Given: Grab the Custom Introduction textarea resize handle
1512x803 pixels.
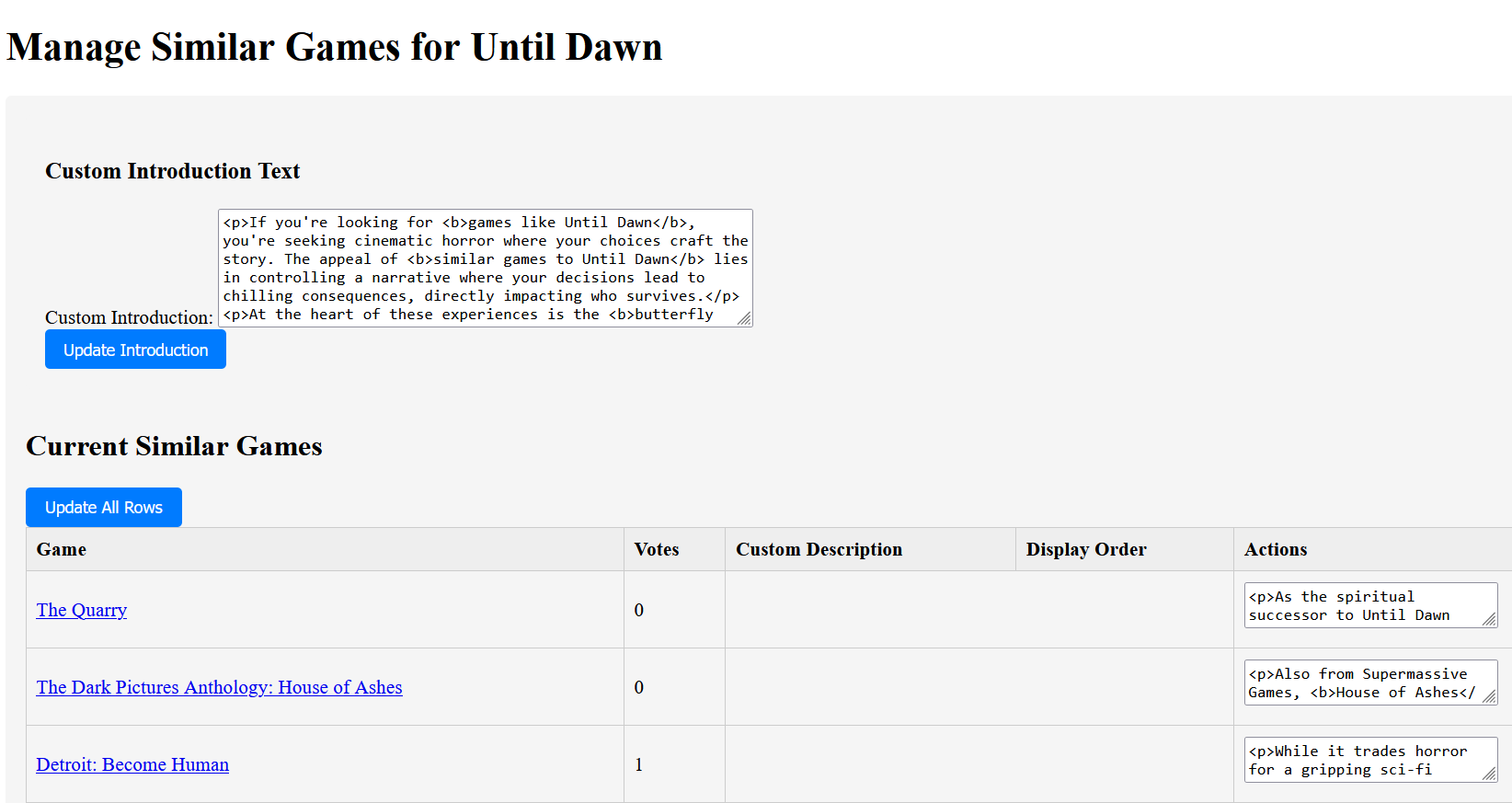Looking at the screenshot, I should 744,318.
